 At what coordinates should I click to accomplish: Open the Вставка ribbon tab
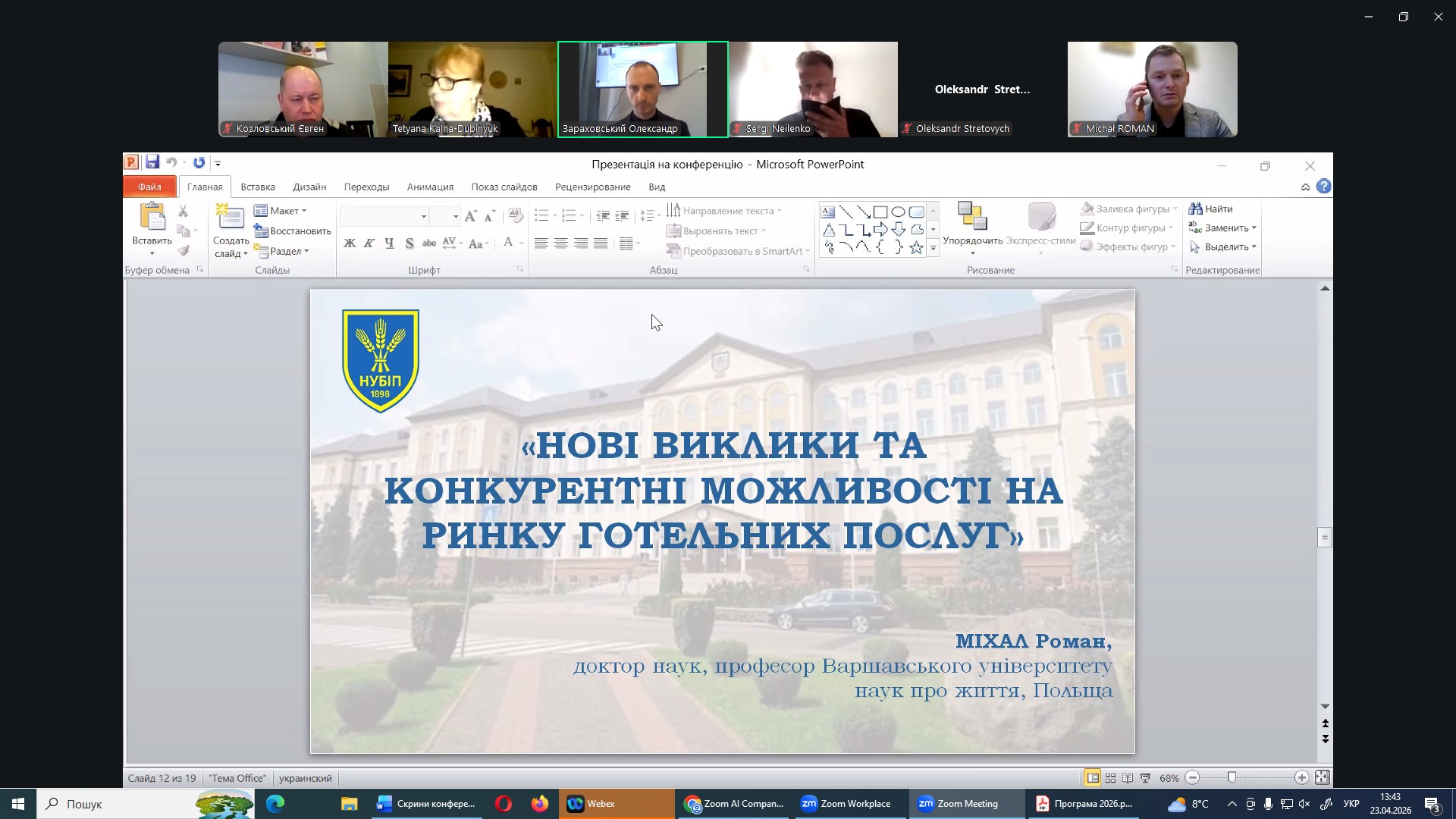pyautogui.click(x=258, y=187)
